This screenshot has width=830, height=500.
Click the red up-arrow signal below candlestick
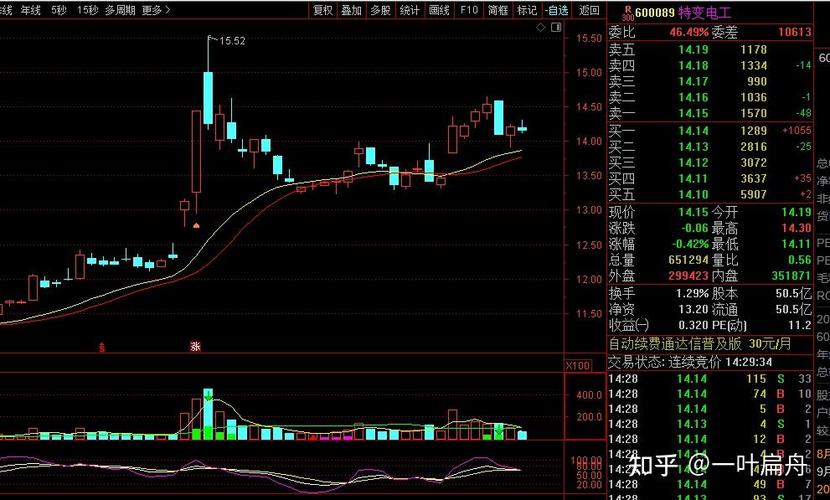point(196,225)
